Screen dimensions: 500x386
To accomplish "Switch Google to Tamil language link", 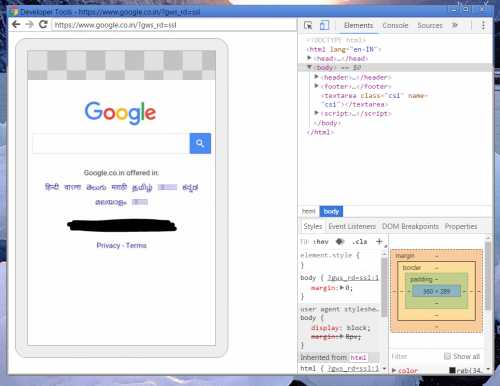I will pos(142,187).
